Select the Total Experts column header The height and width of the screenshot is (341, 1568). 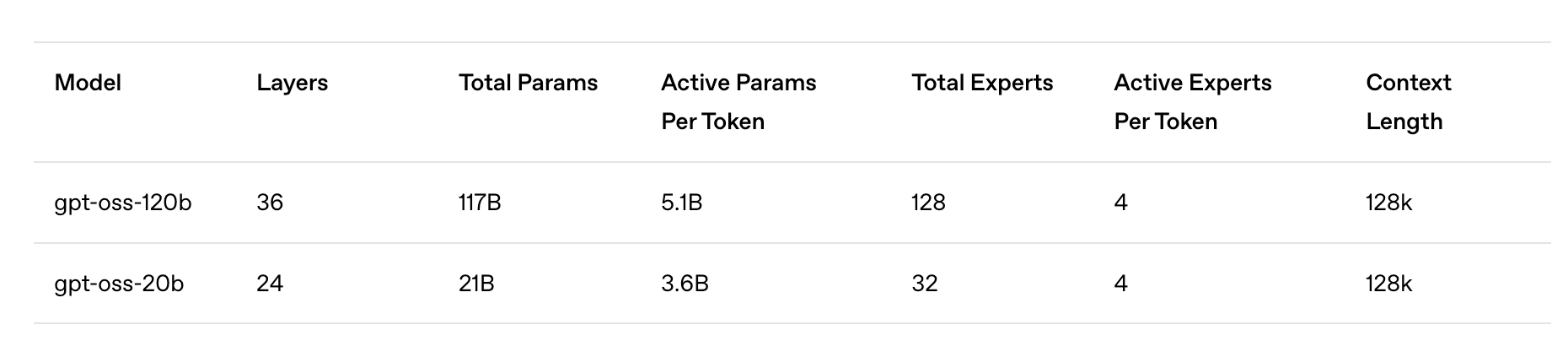point(982,83)
